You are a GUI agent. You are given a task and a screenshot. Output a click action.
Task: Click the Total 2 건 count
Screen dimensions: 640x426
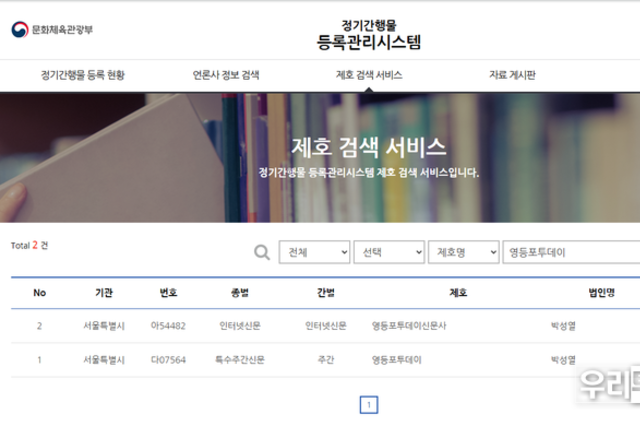(29, 245)
